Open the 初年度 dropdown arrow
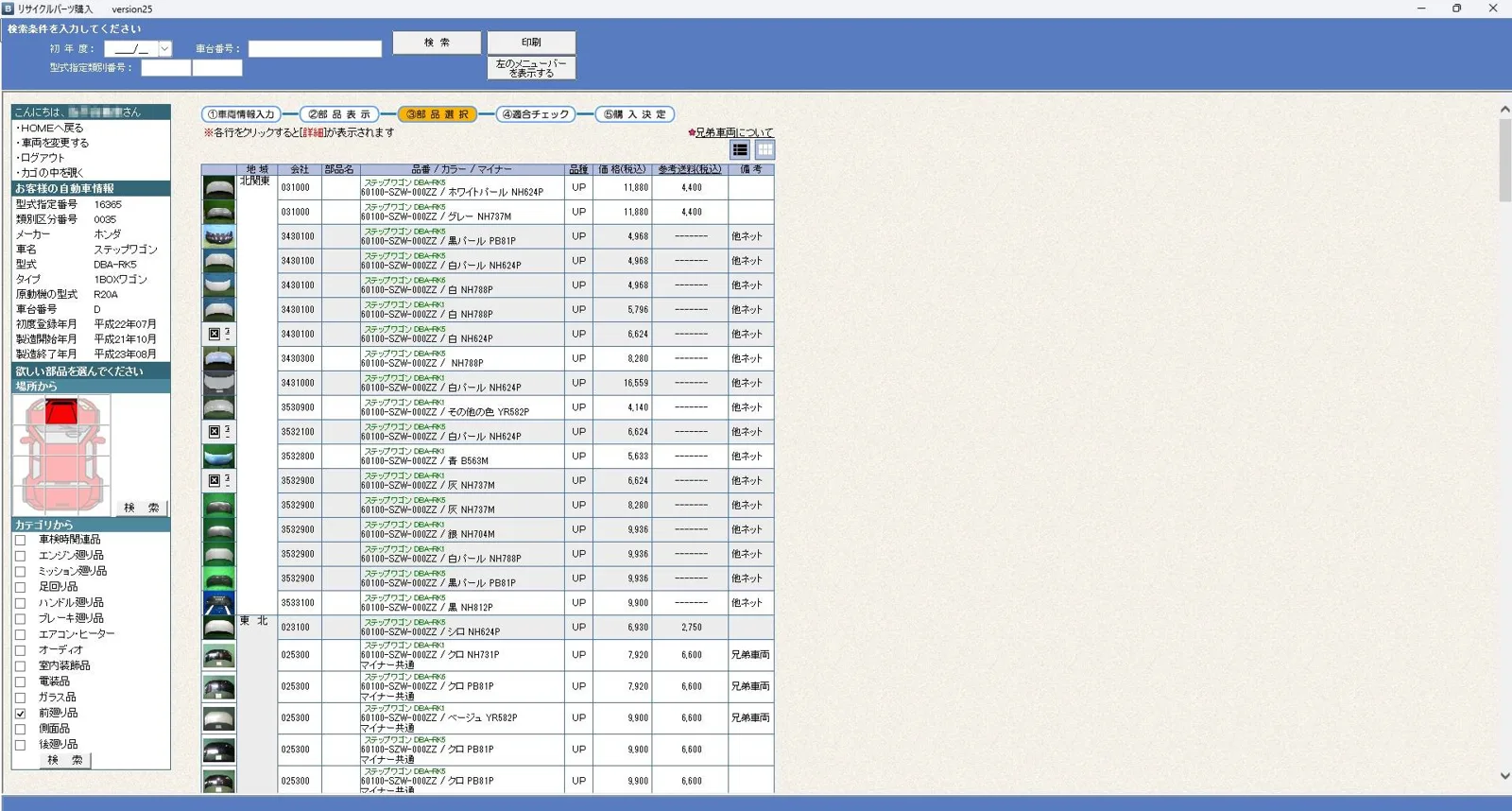This screenshot has width=1512, height=811. [x=164, y=48]
